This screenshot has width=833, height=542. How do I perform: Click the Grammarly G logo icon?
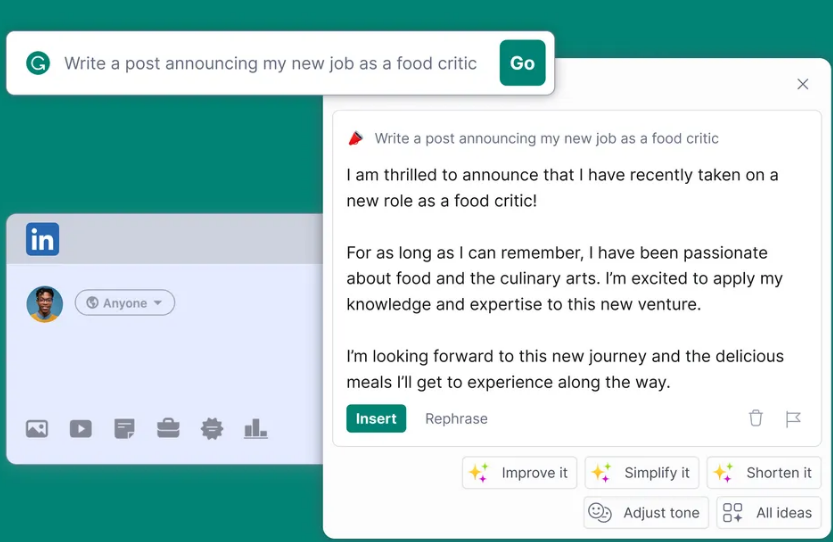pos(38,63)
